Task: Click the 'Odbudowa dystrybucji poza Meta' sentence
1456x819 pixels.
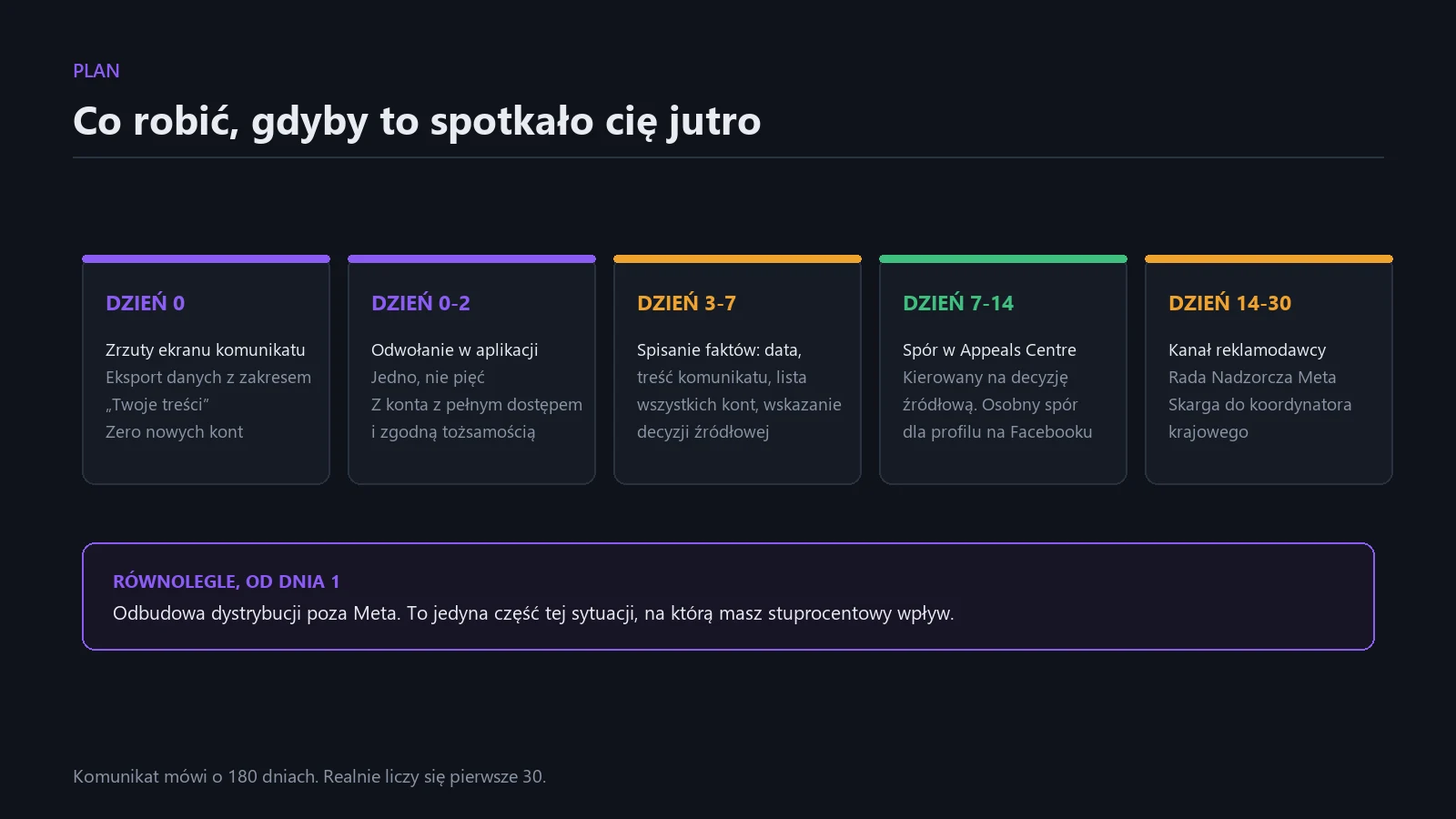Action: tap(256, 613)
